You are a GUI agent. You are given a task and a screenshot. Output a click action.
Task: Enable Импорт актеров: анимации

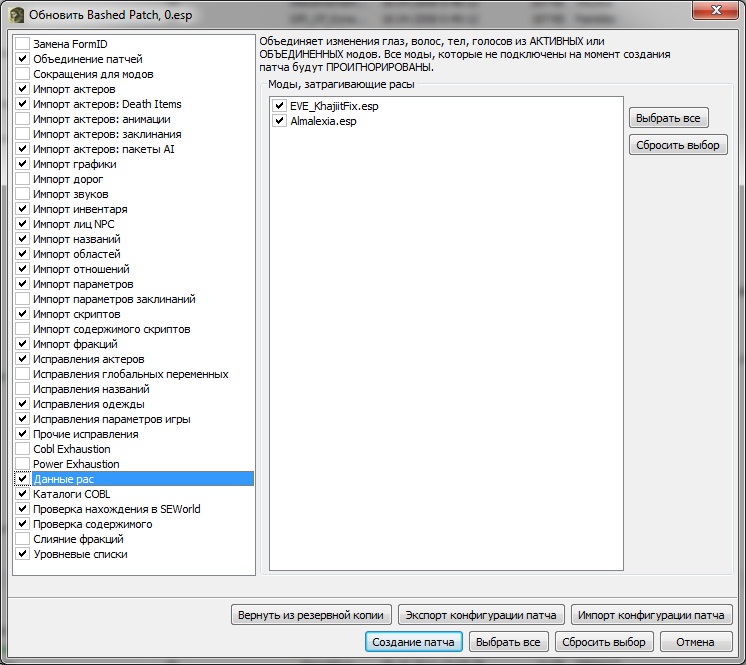pyautogui.click(x=22, y=119)
